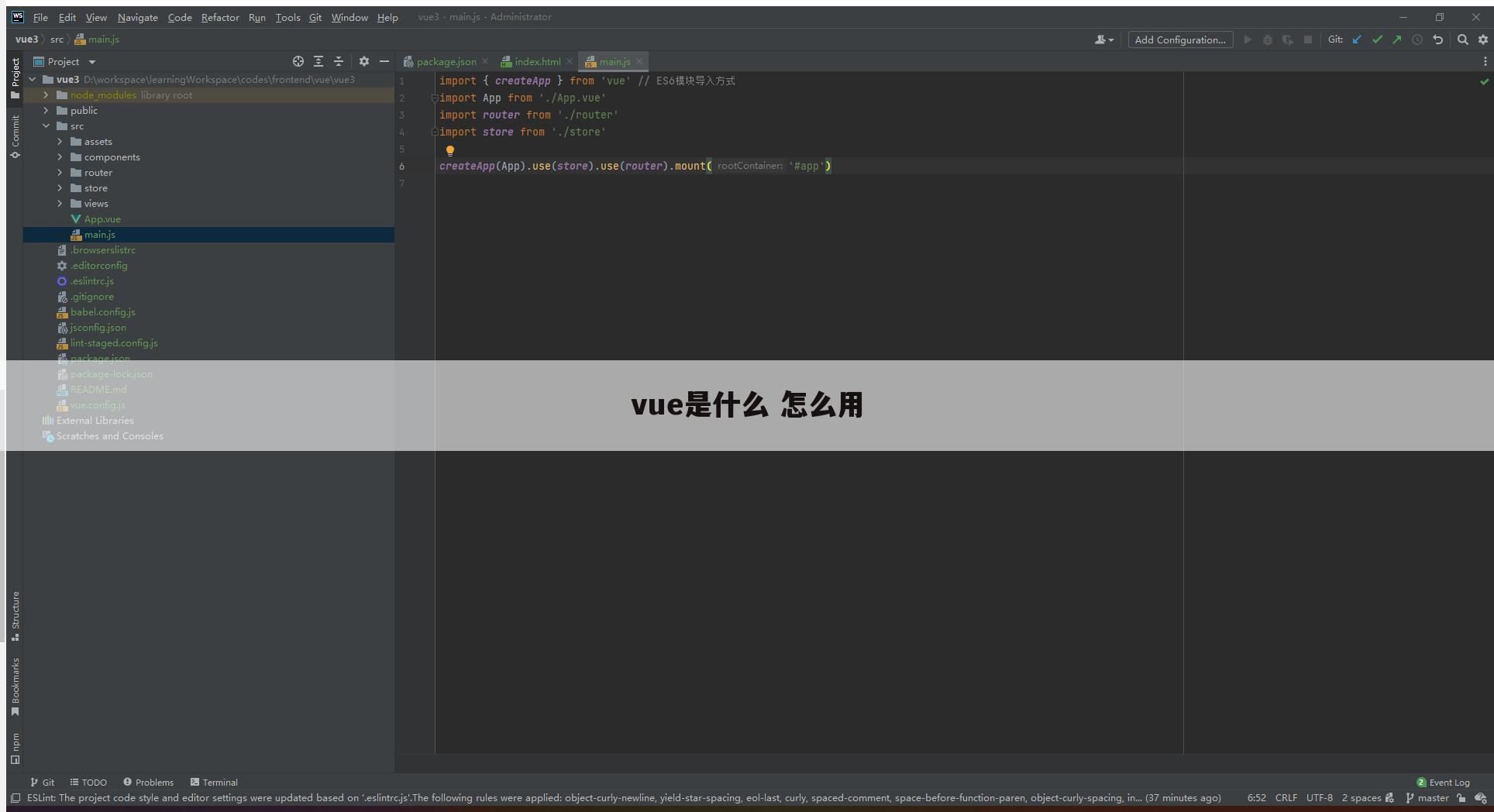The image size is (1494, 812).
Task: Click the src breadcrumb in navigation bar
Action: 57,40
